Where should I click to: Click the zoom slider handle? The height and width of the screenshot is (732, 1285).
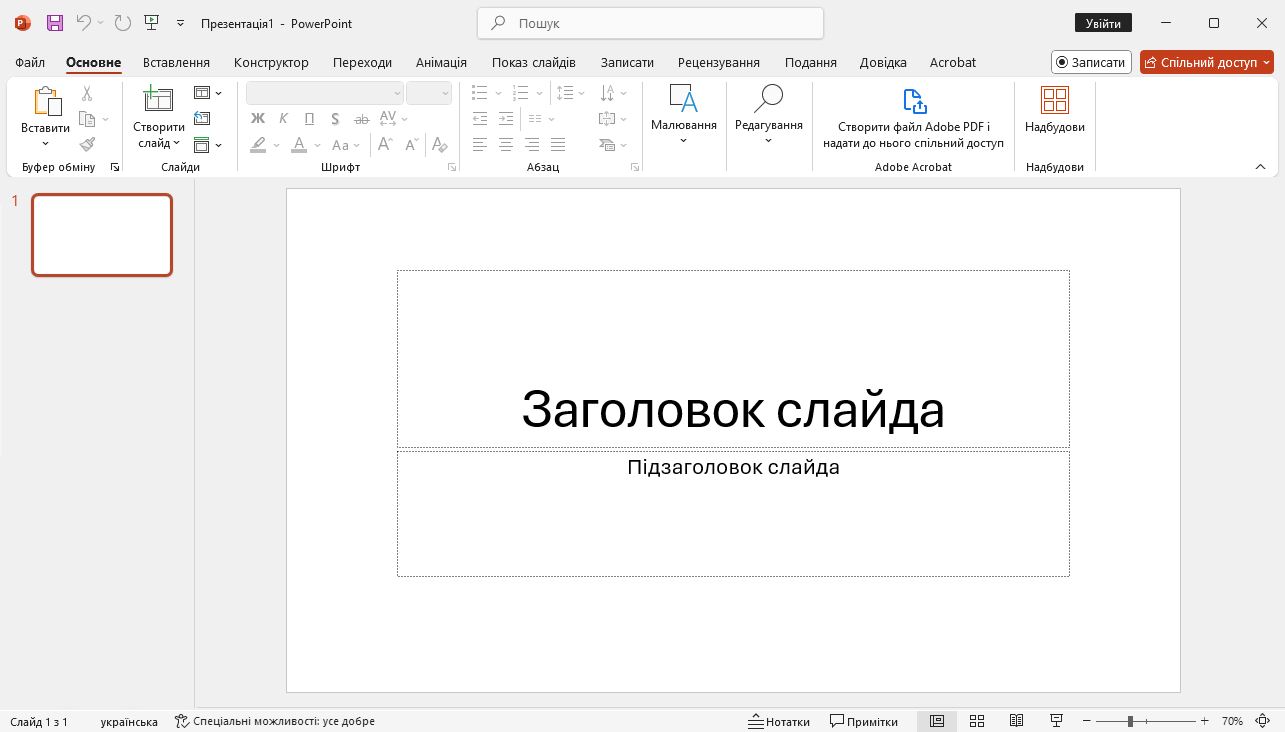1130,721
